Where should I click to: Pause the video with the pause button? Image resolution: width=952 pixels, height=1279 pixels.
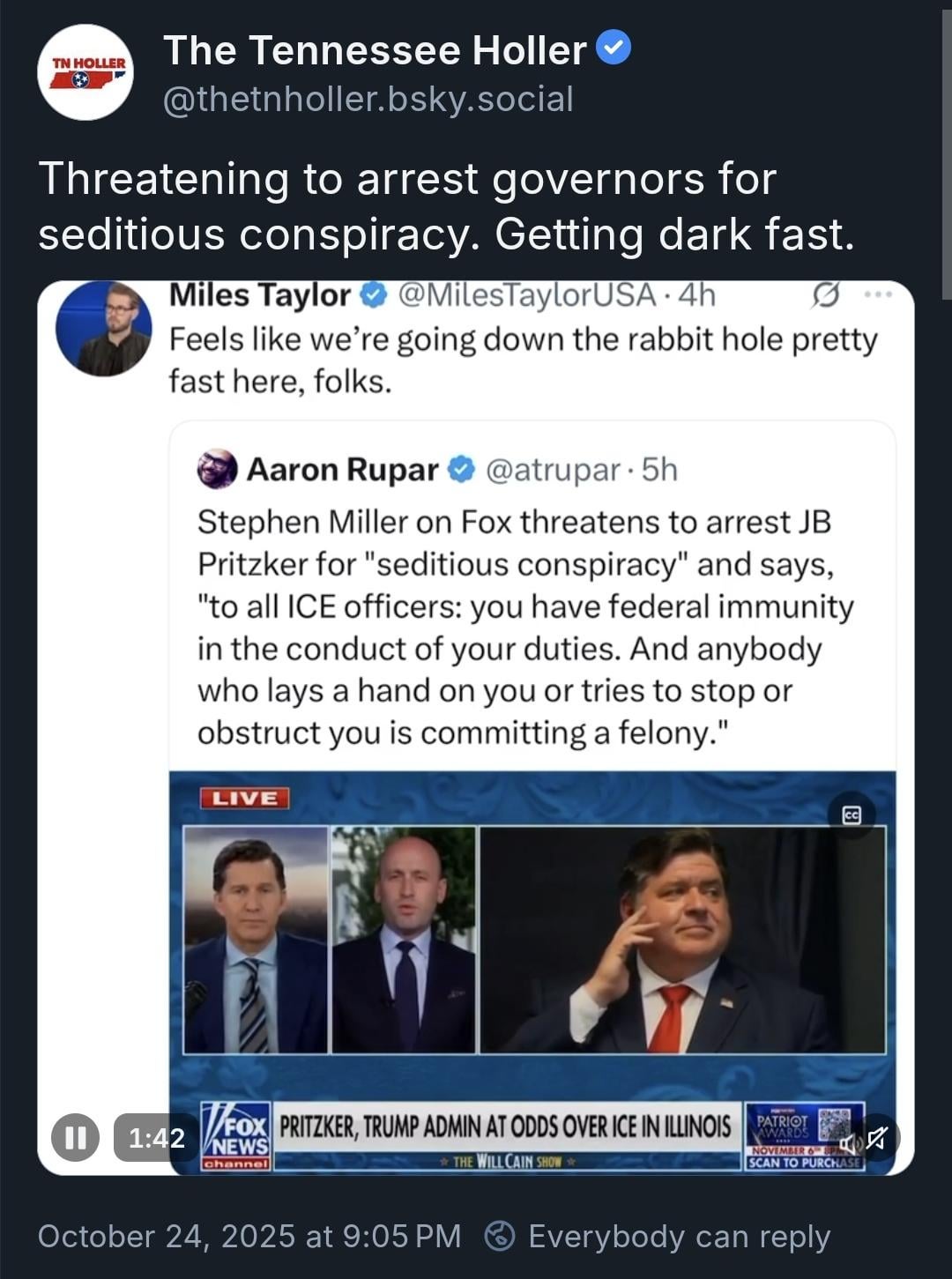click(x=75, y=1137)
